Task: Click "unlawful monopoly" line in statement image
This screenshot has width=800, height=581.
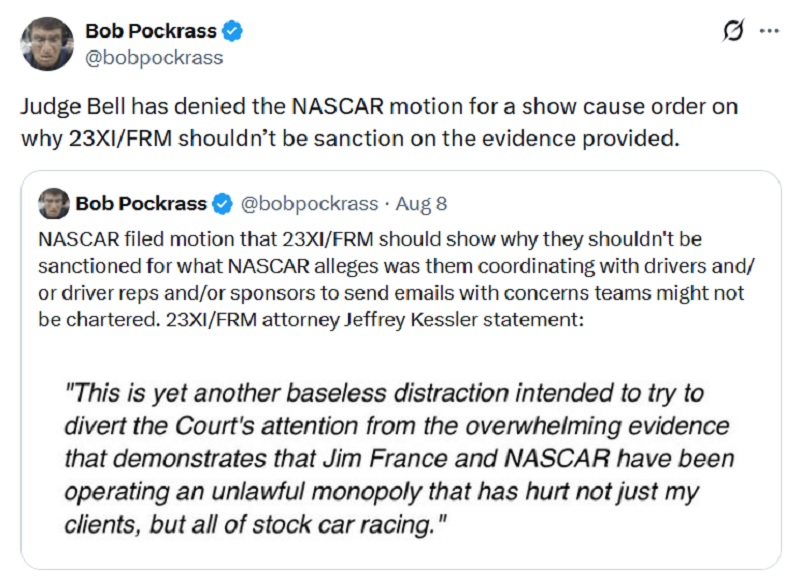Action: (382, 492)
